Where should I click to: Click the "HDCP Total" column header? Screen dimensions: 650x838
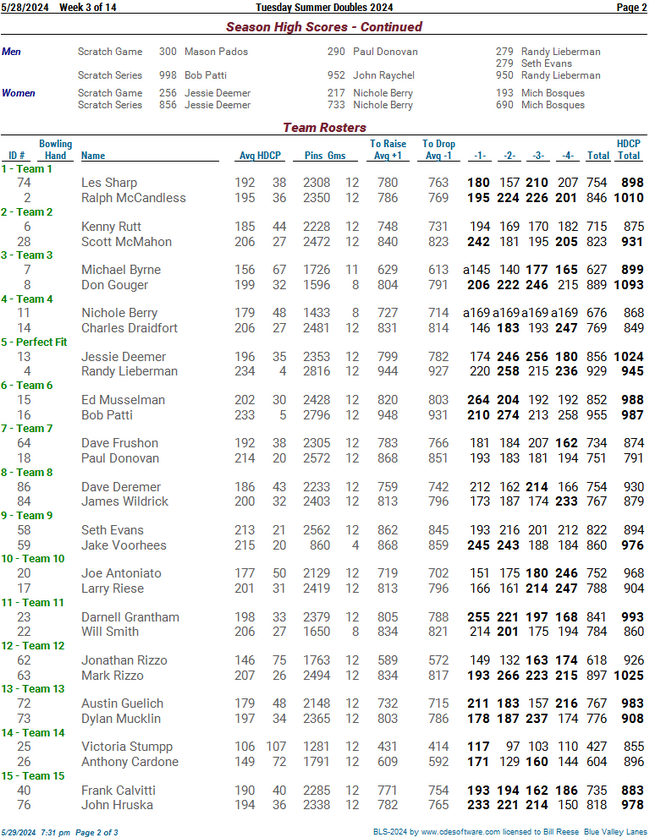point(628,150)
